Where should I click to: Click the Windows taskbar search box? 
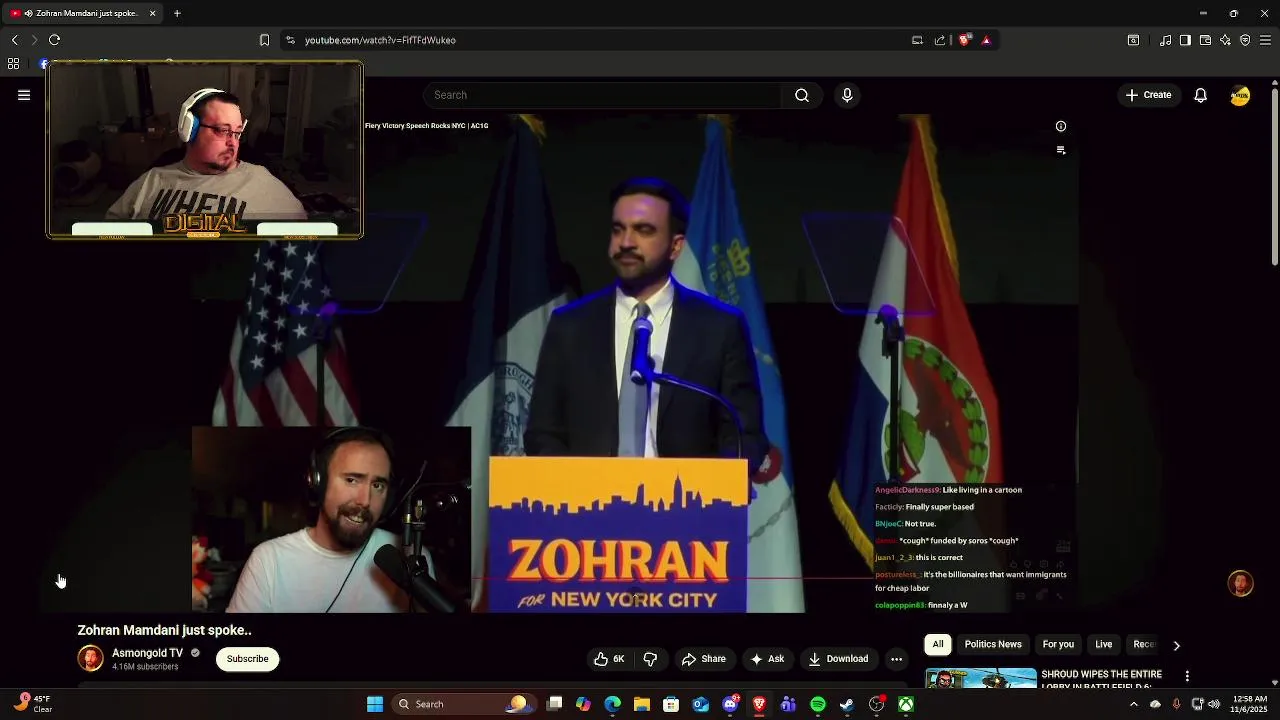pyautogui.click(x=466, y=704)
